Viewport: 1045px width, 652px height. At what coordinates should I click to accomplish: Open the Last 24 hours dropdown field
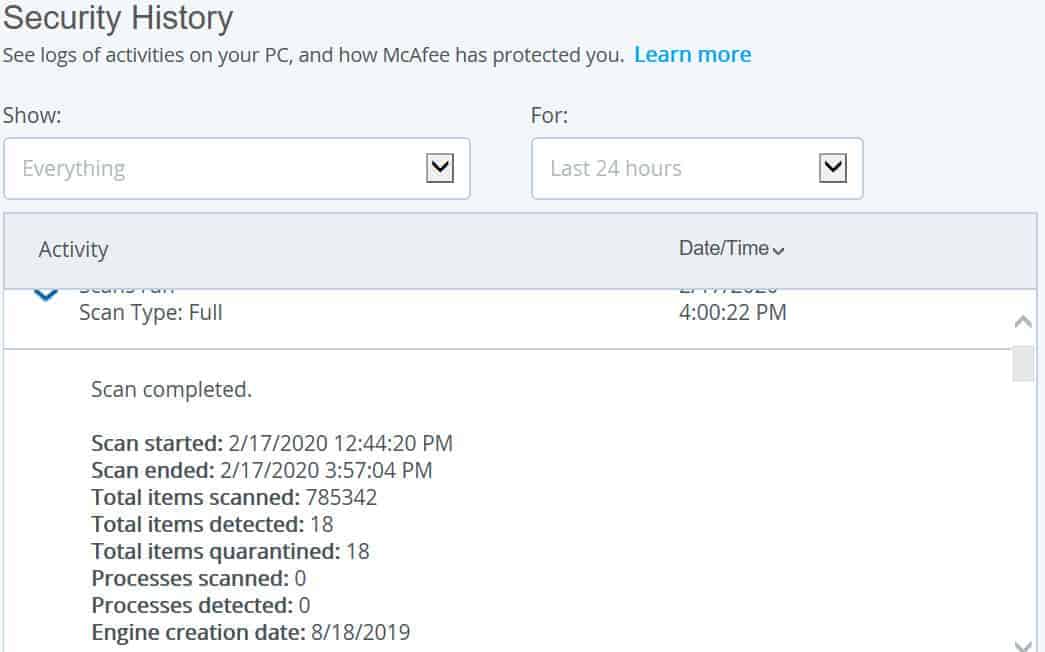pyautogui.click(x=697, y=169)
